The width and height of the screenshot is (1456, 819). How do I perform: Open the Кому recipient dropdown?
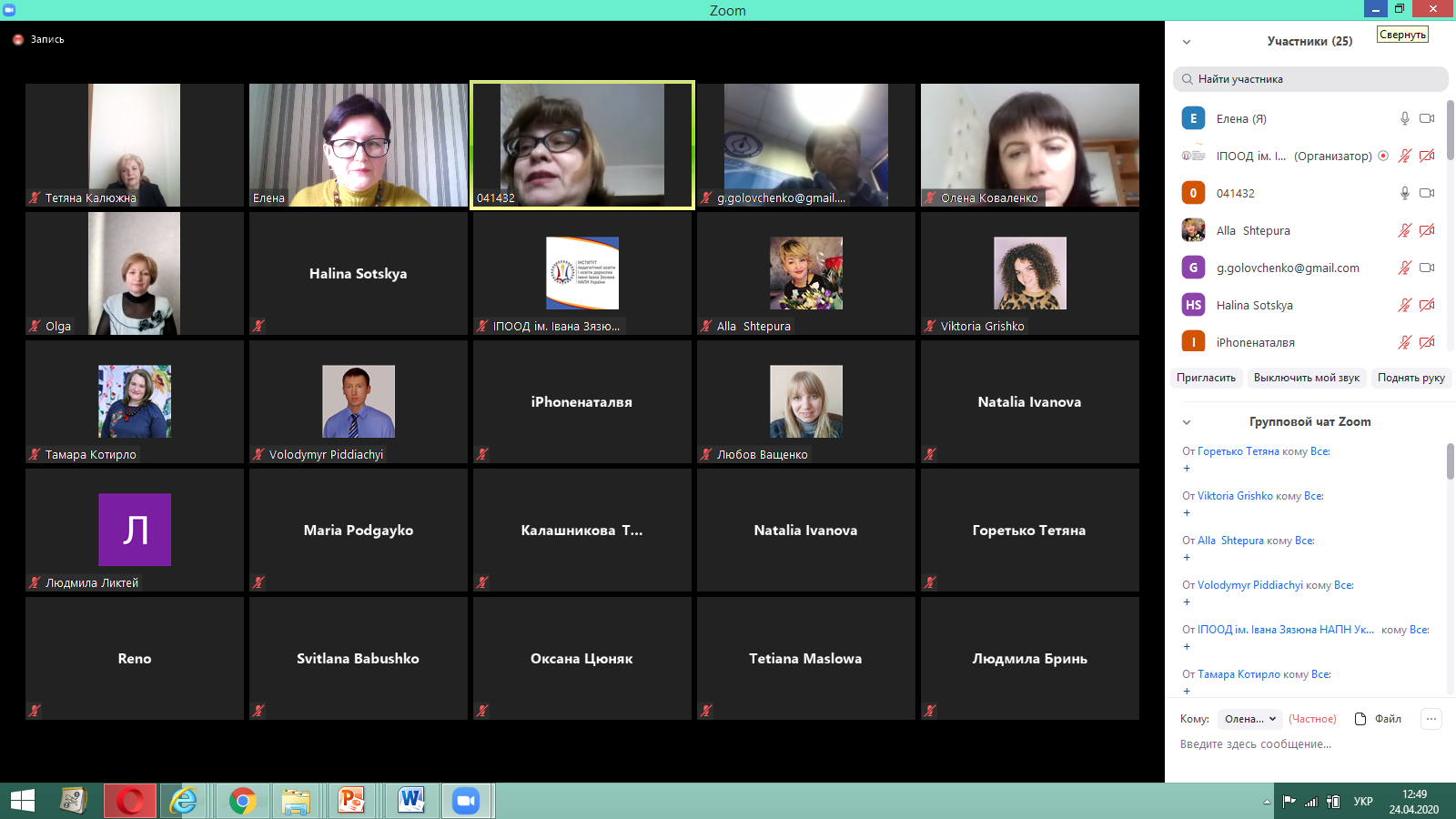pos(1249,719)
